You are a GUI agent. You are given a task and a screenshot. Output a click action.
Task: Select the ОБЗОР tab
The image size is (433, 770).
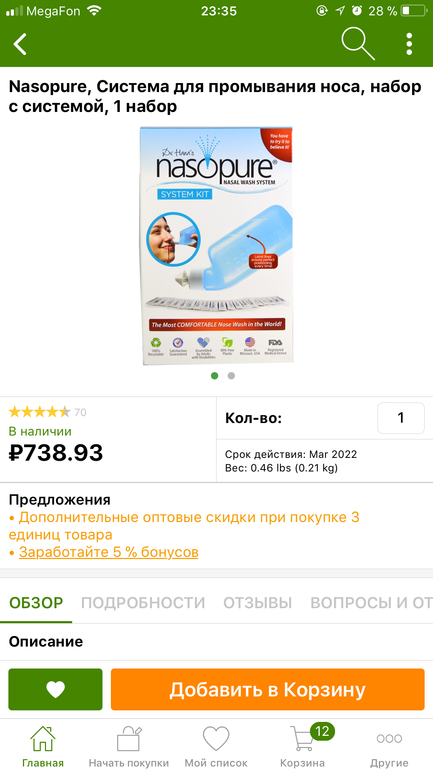tap(36, 603)
